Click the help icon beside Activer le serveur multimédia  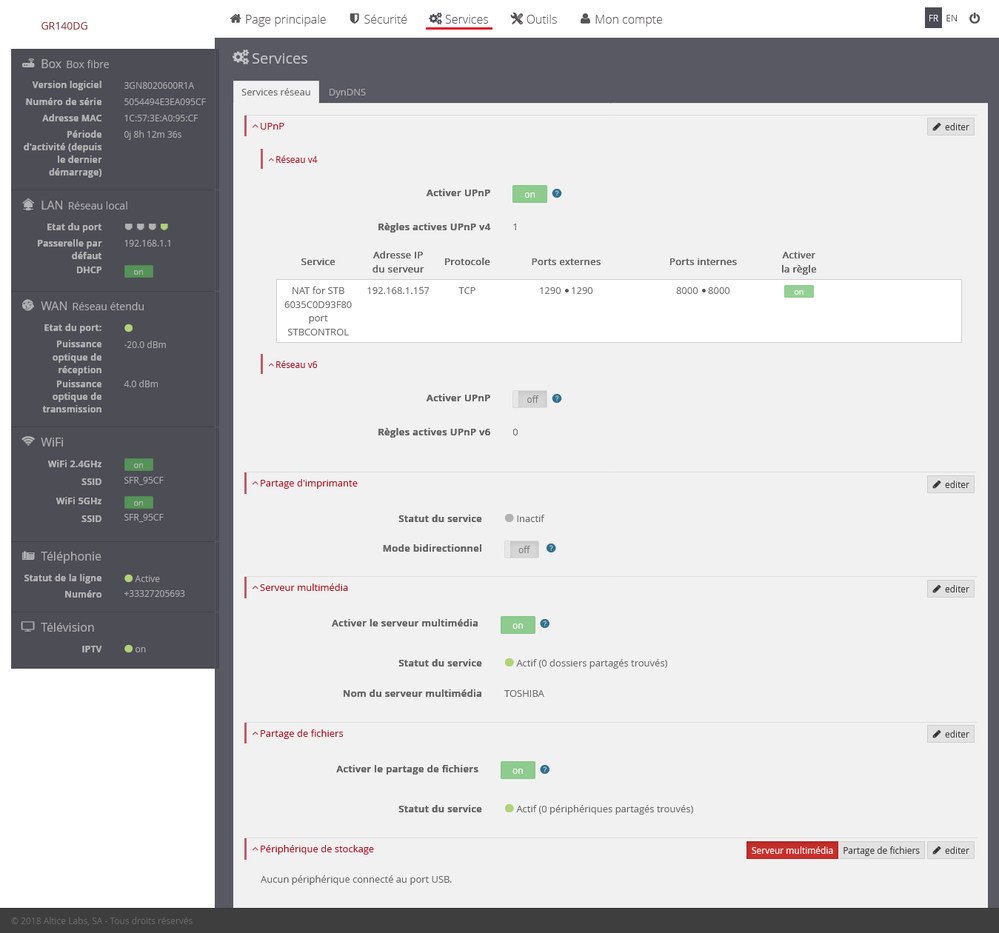546,624
